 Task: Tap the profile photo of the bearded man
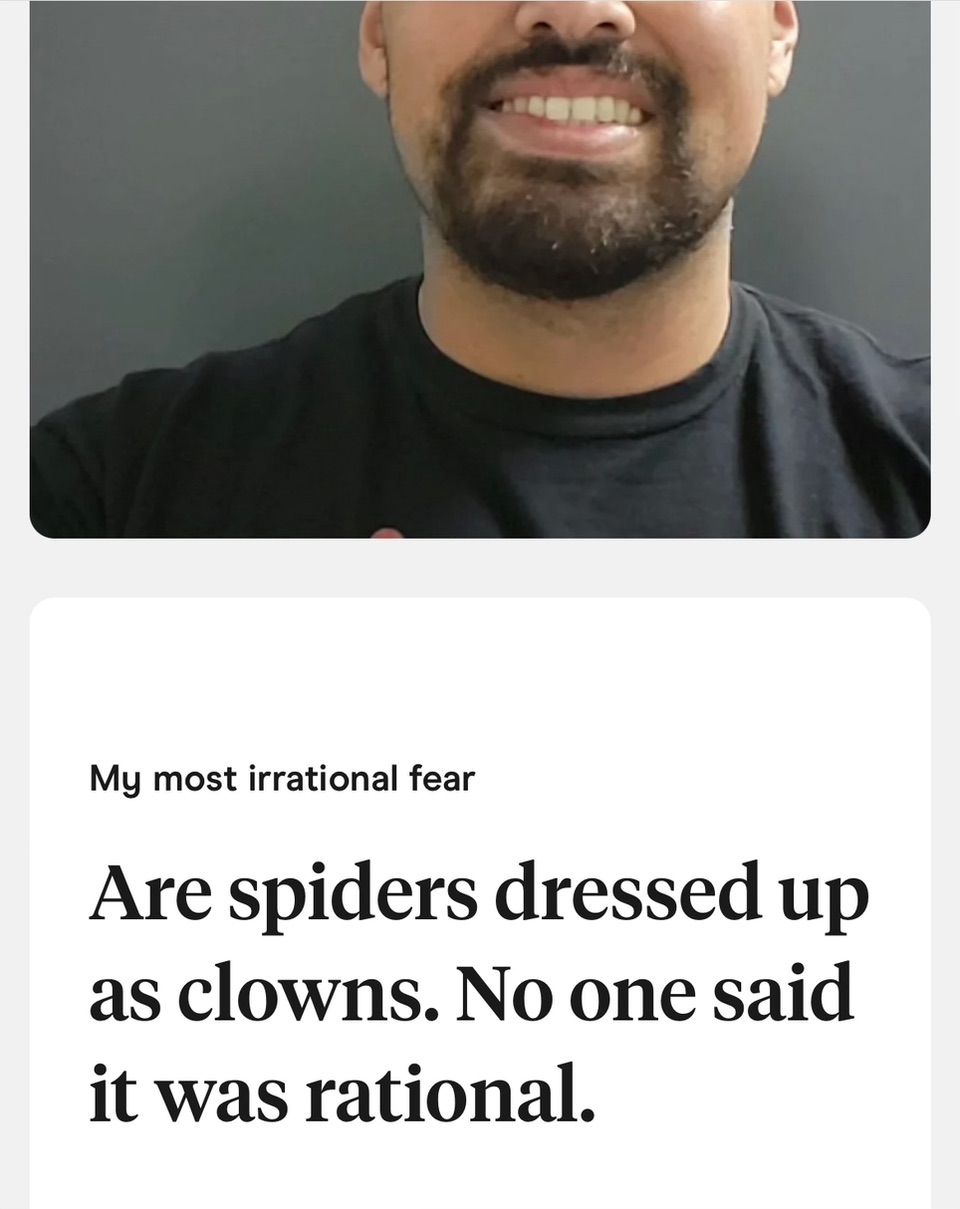pos(480,268)
